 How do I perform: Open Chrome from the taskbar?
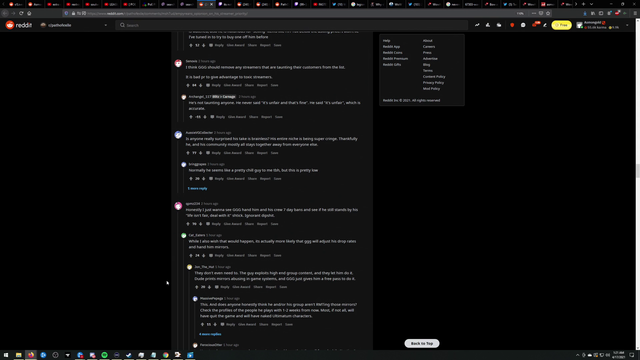[x=166, y=355]
